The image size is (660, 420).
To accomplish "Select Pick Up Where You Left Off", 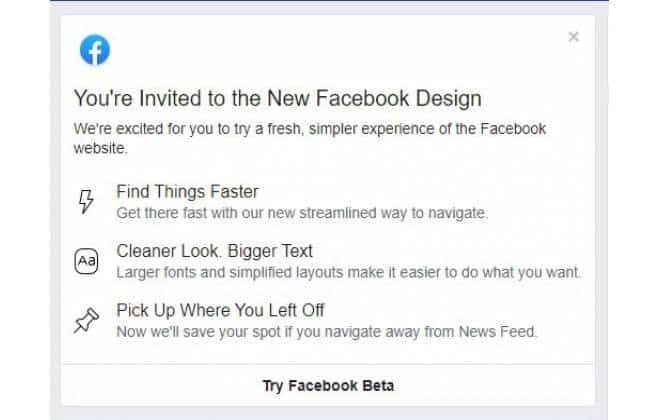I will [220, 311].
